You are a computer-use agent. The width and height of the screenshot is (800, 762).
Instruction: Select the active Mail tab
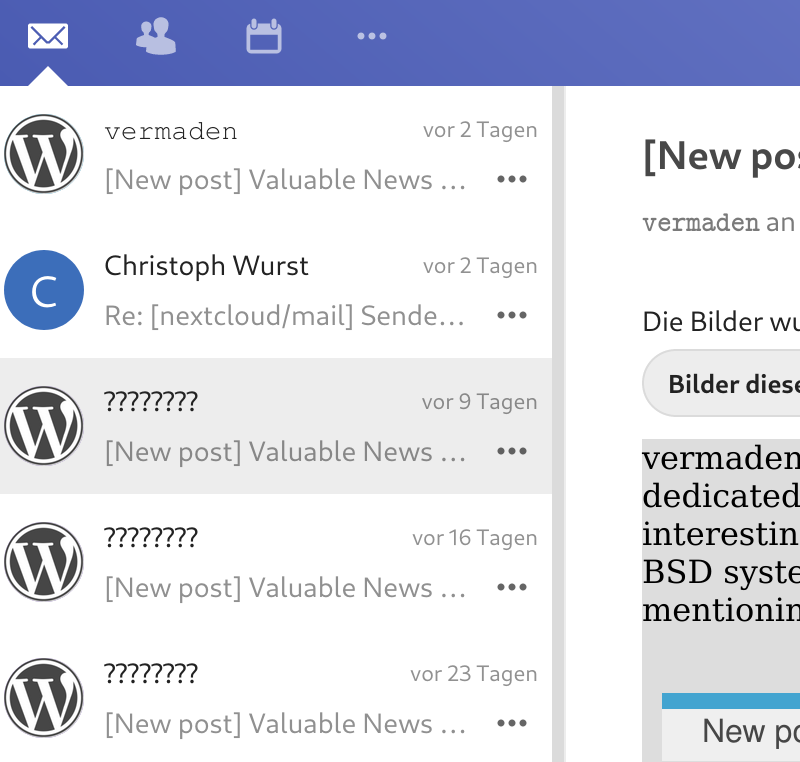(x=48, y=36)
